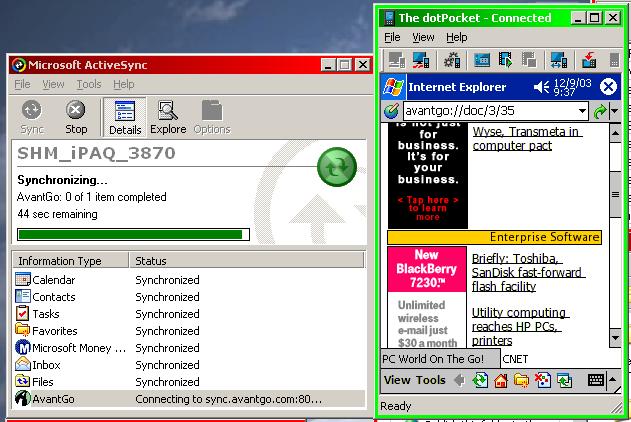Screen dimensions: 631x422
Task: Click the grayed connect computer icon in dotPocket
Action: click(x=397, y=60)
